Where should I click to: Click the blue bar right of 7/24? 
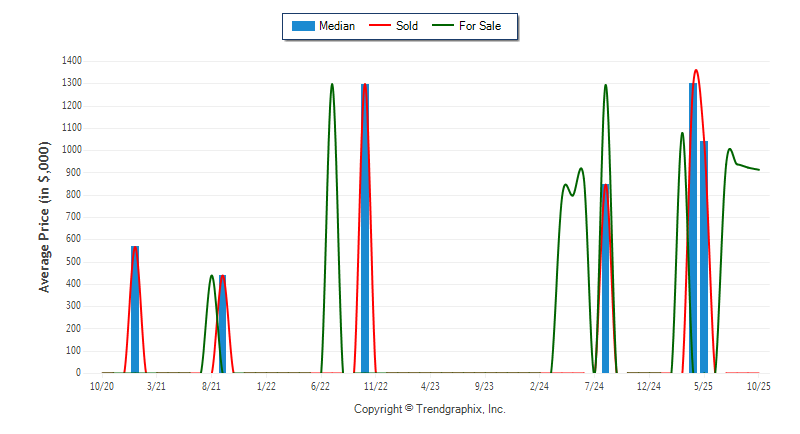pyautogui.click(x=605, y=280)
